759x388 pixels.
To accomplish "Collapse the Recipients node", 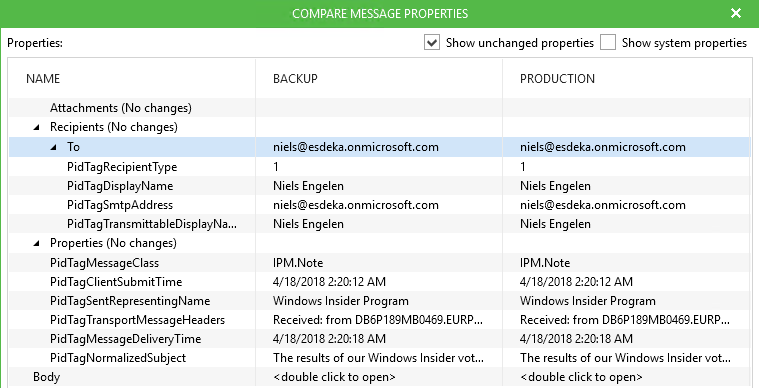I will [x=37, y=128].
